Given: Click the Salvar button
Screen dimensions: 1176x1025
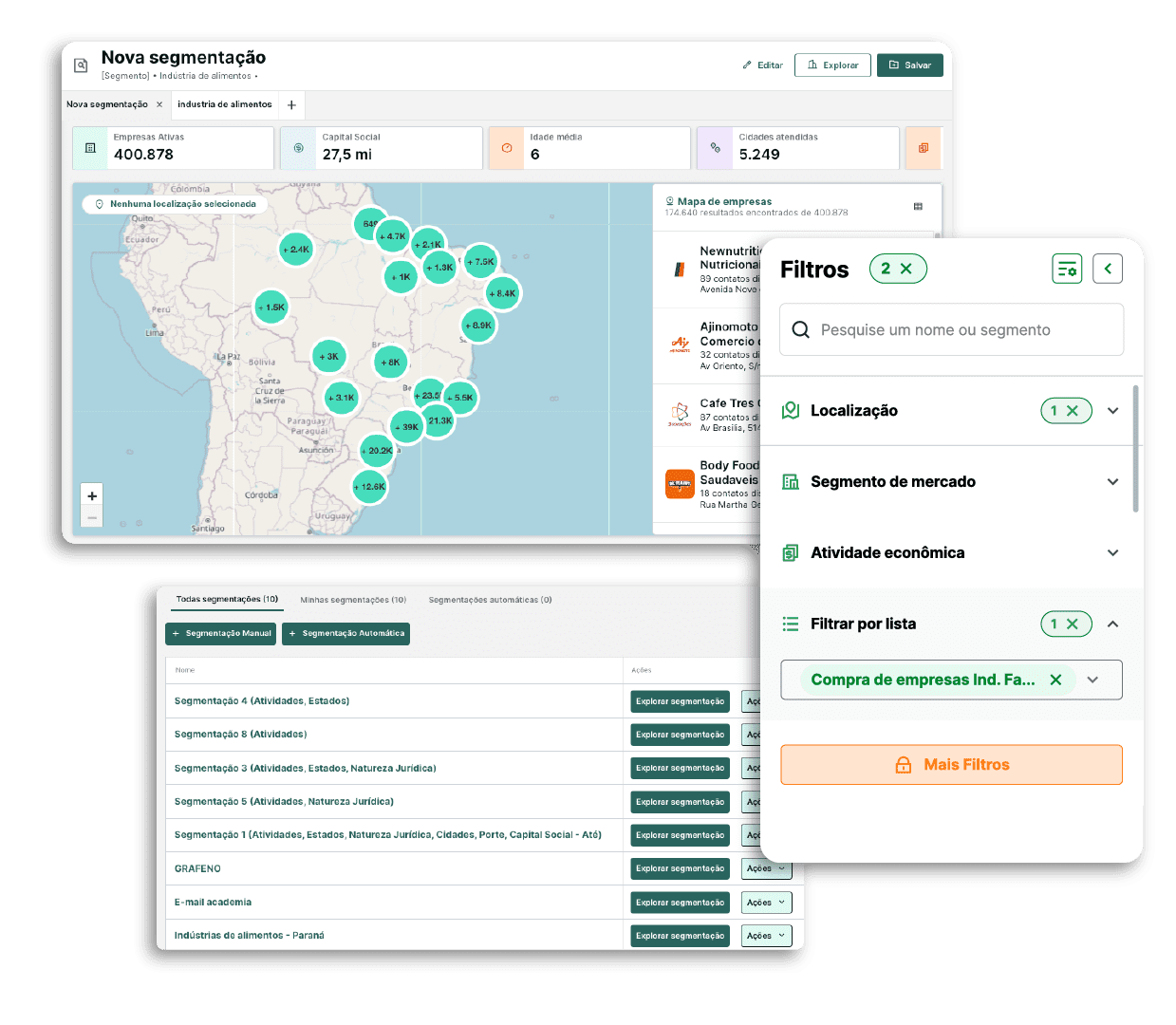Looking at the screenshot, I should pyautogui.click(x=910, y=65).
